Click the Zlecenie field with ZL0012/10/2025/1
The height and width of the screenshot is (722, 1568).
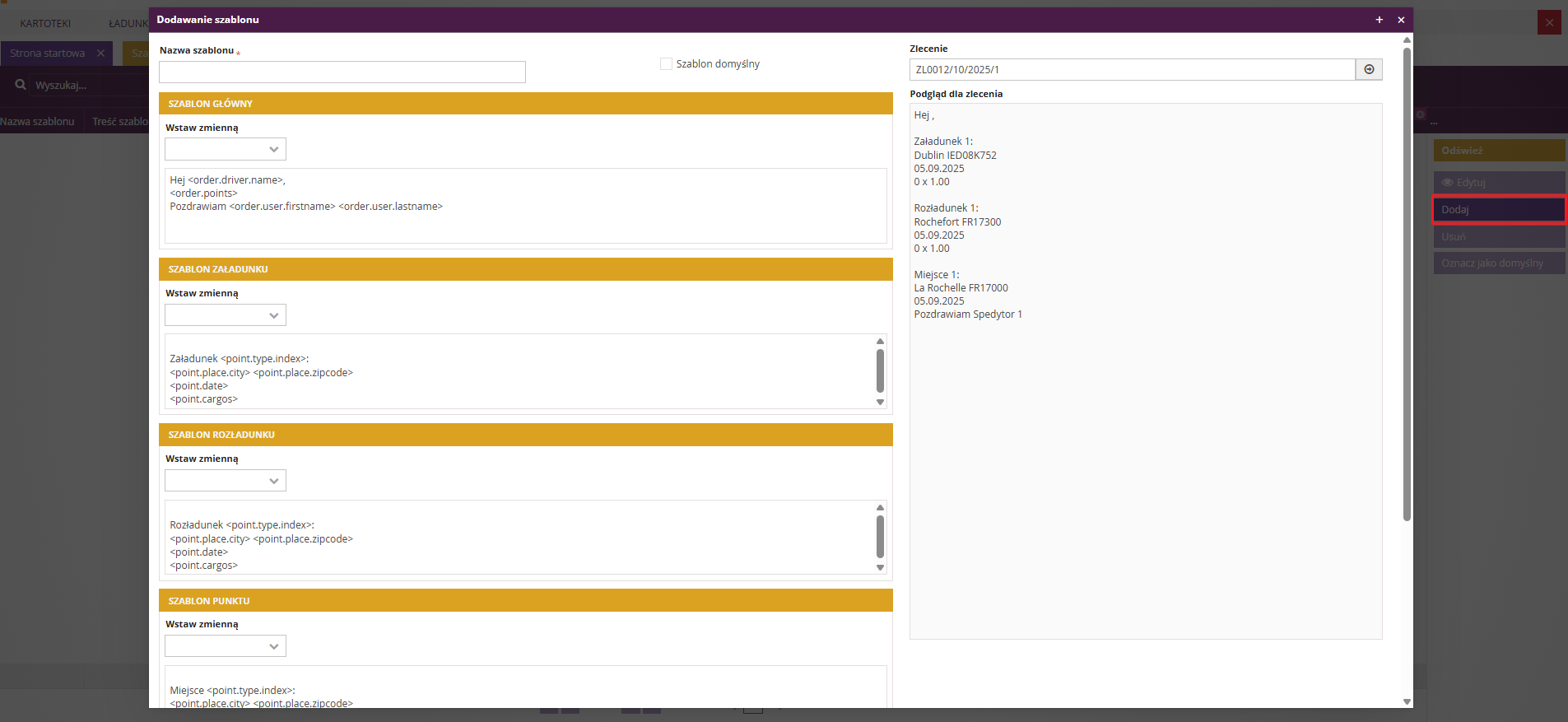pos(1132,69)
